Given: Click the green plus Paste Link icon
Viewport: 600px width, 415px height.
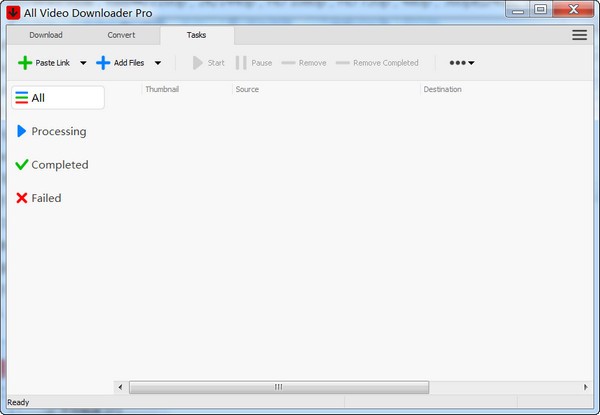Looking at the screenshot, I should [25, 63].
